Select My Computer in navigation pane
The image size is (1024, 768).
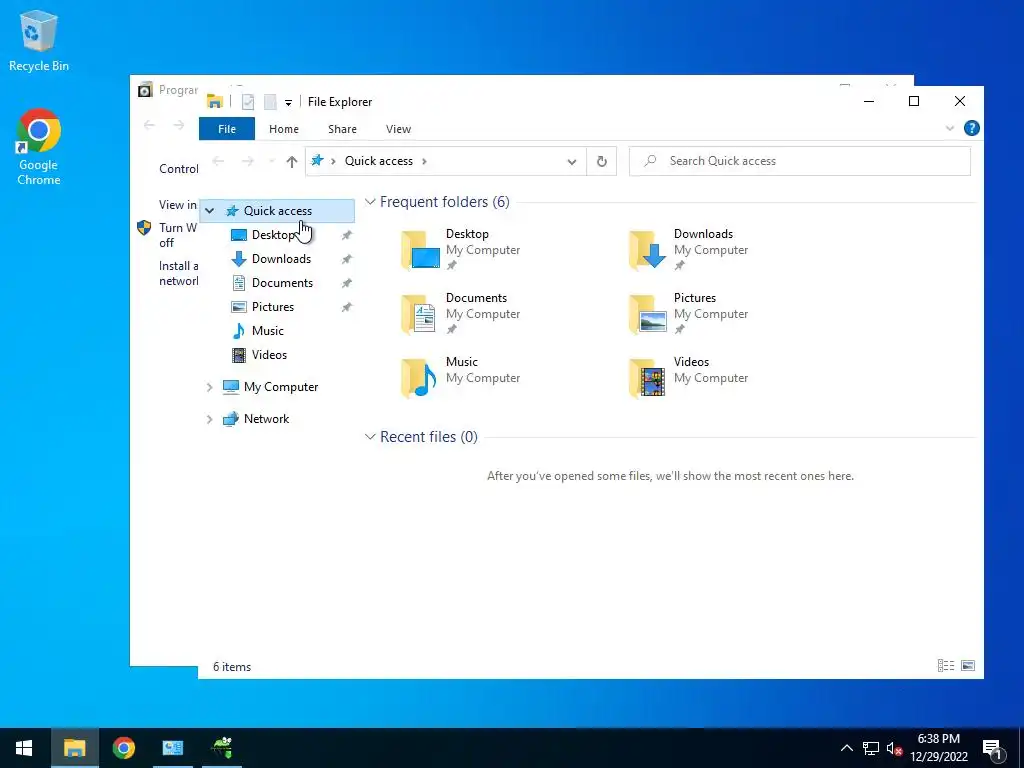(281, 387)
